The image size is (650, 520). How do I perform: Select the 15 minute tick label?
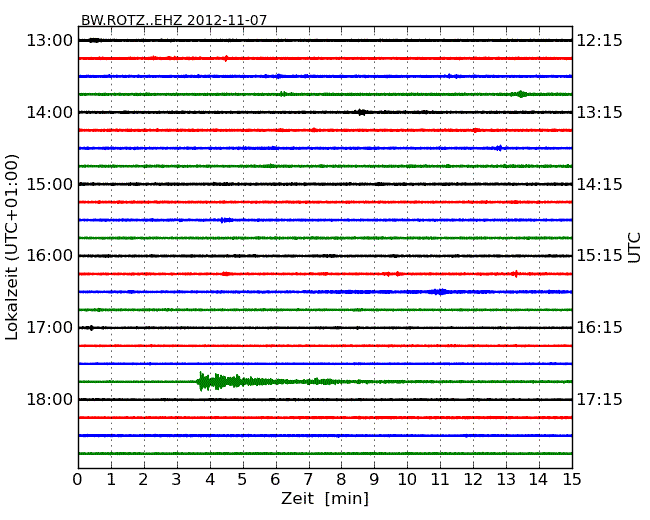tap(572, 480)
